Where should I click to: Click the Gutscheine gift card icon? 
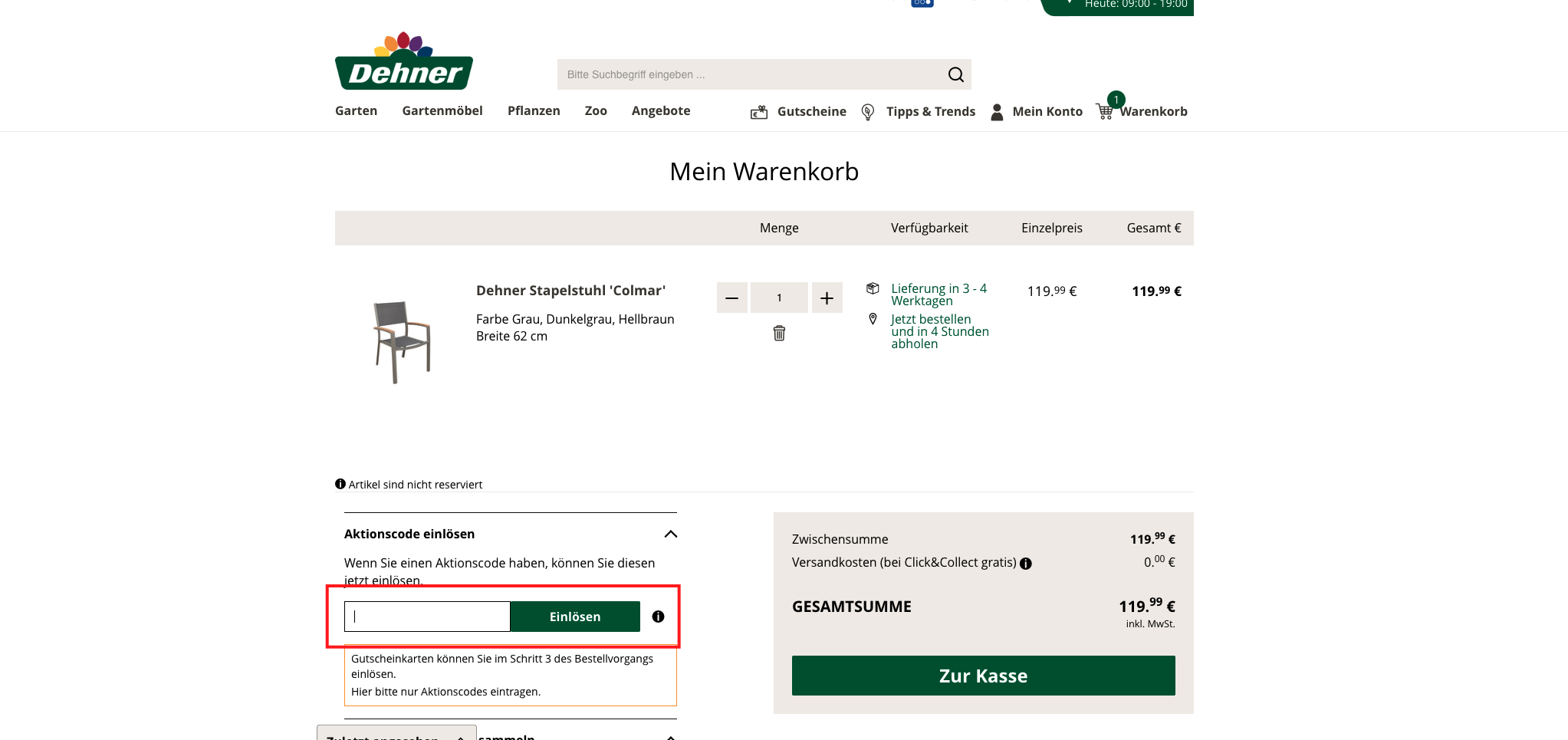pos(759,112)
